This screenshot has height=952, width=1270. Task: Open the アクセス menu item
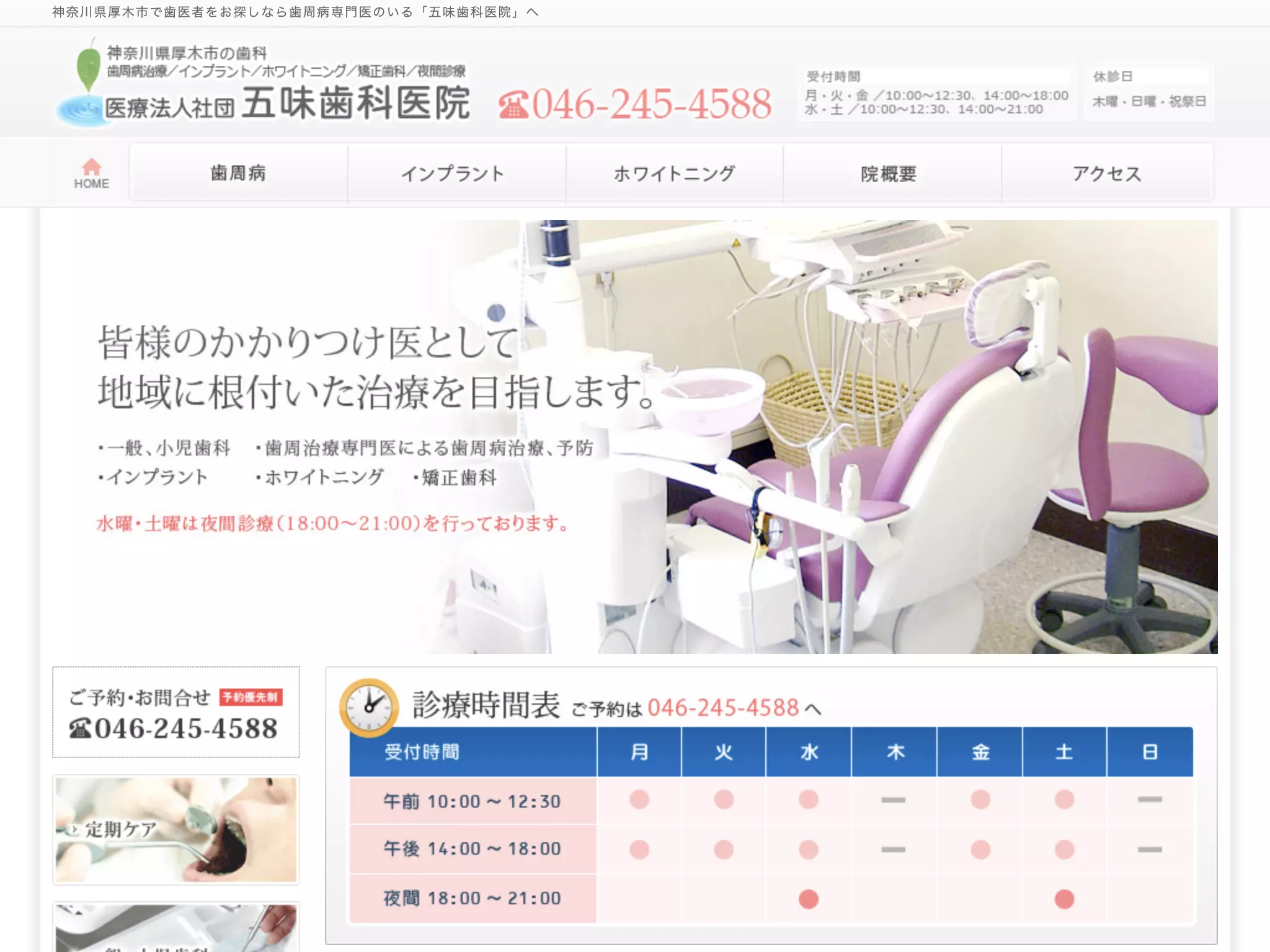(1107, 173)
